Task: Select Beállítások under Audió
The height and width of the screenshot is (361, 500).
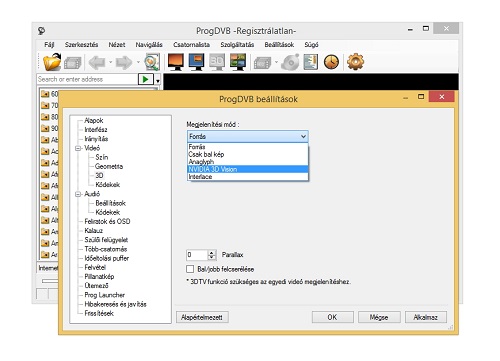Action: (x=110, y=203)
